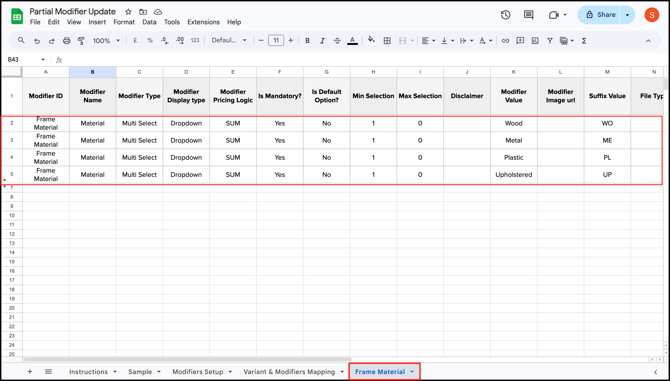Insert a chart
This screenshot has width=670, height=381.
coord(535,41)
